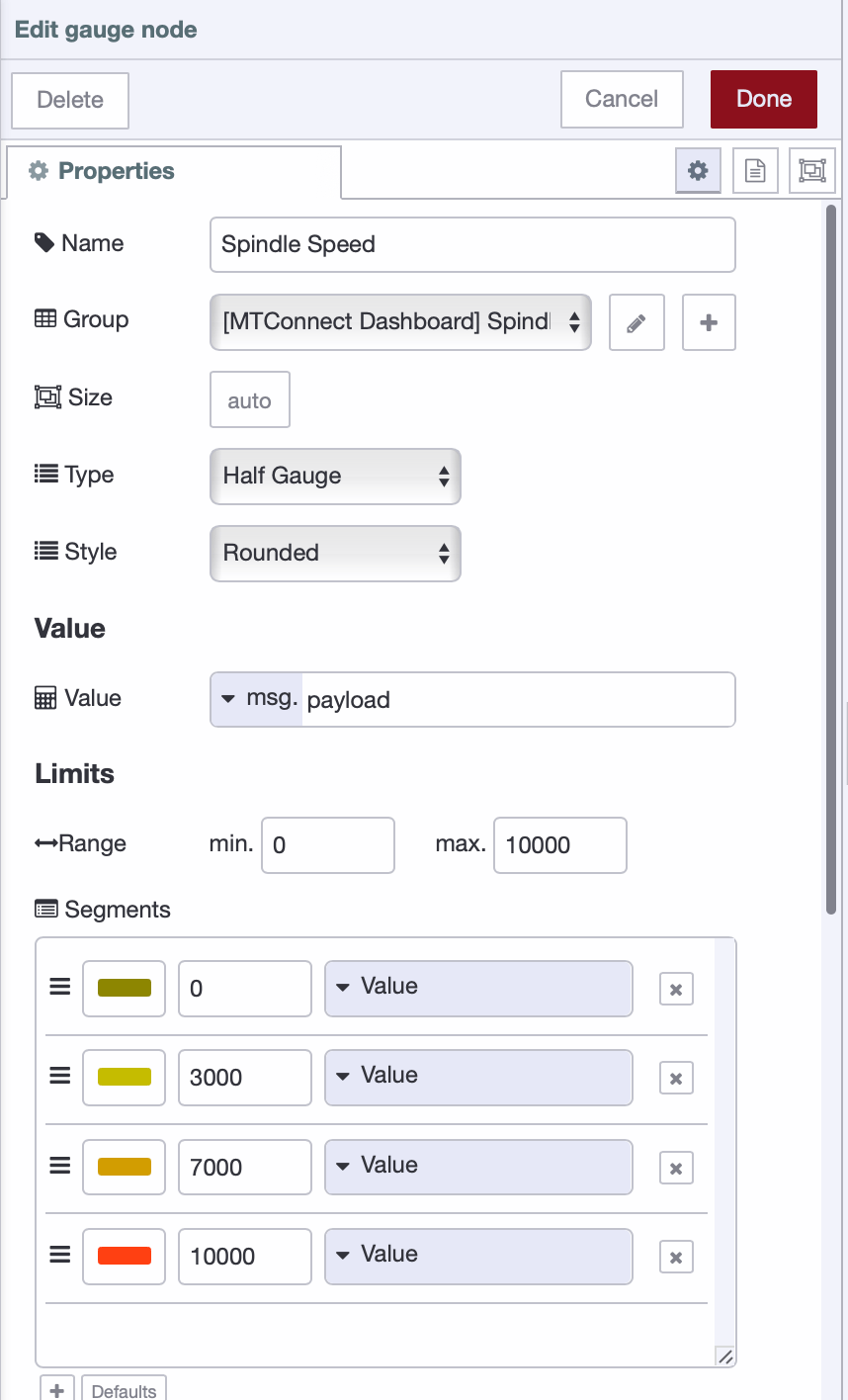The width and height of the screenshot is (848, 1400).
Task: Open the appearance settings panel
Action: point(811,170)
